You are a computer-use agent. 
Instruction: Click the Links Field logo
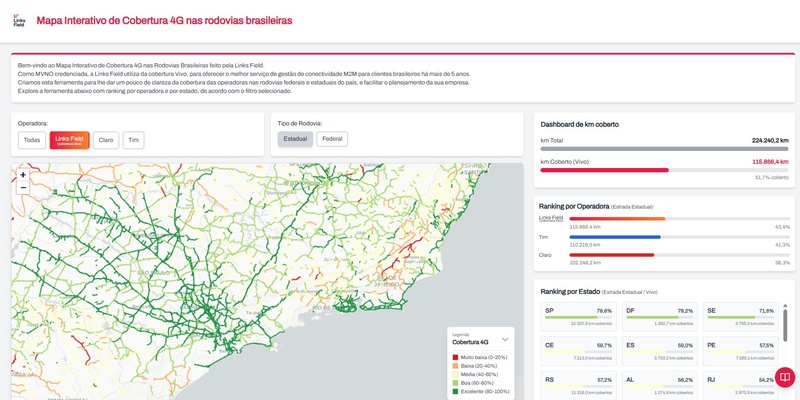19,20
